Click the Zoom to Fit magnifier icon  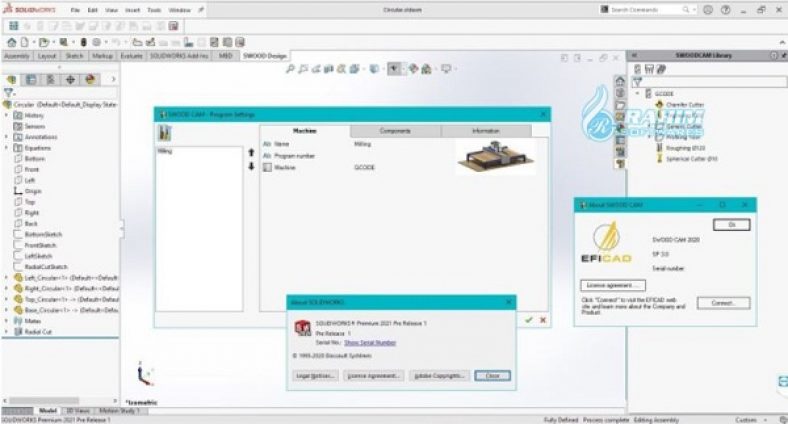290,69
